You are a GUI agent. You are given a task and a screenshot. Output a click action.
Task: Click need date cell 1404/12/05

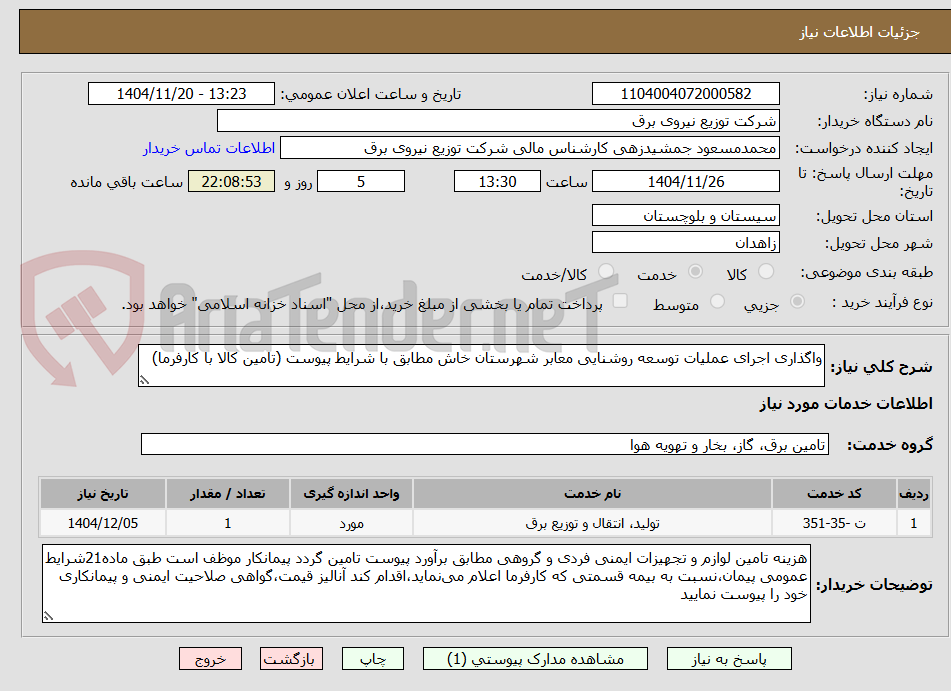point(102,523)
